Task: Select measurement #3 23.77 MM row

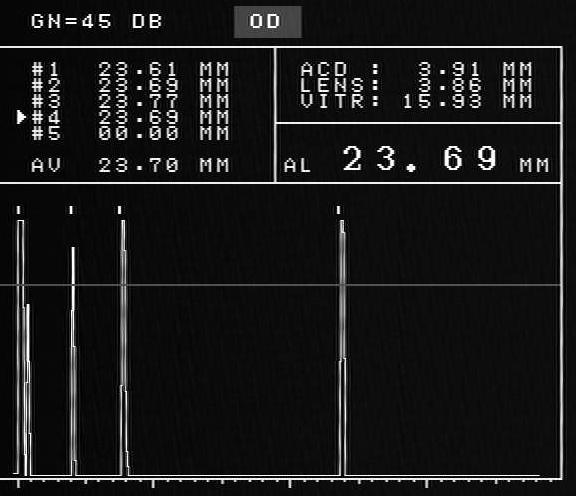Action: tap(130, 101)
